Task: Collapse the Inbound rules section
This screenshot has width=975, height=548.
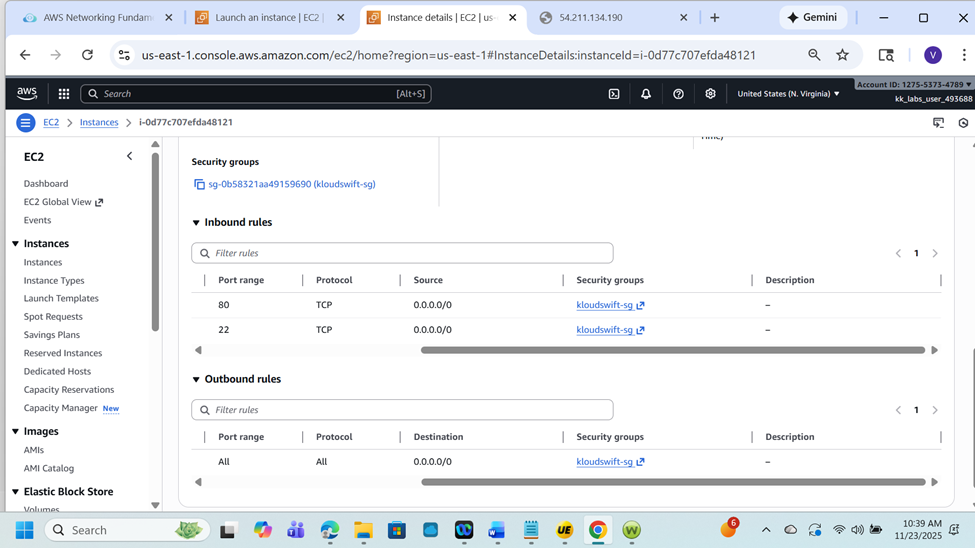Action: pos(196,223)
